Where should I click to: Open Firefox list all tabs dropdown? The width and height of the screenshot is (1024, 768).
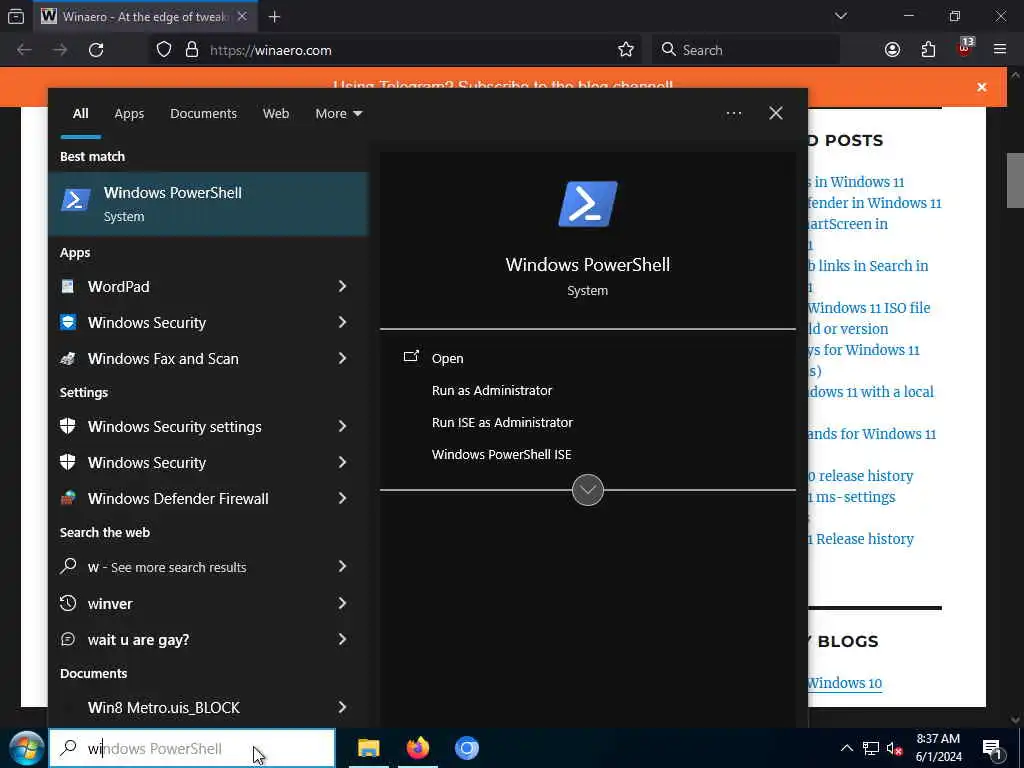pyautogui.click(x=841, y=16)
